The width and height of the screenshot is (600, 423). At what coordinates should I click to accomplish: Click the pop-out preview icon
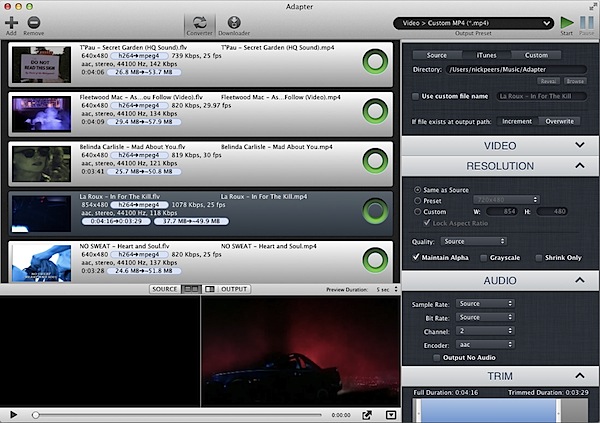click(368, 414)
